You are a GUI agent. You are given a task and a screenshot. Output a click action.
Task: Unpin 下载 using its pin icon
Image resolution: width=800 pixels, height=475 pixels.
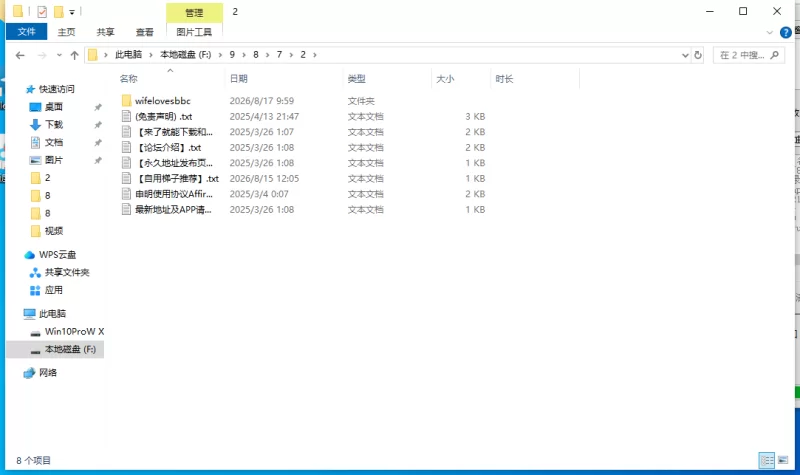(x=98, y=125)
